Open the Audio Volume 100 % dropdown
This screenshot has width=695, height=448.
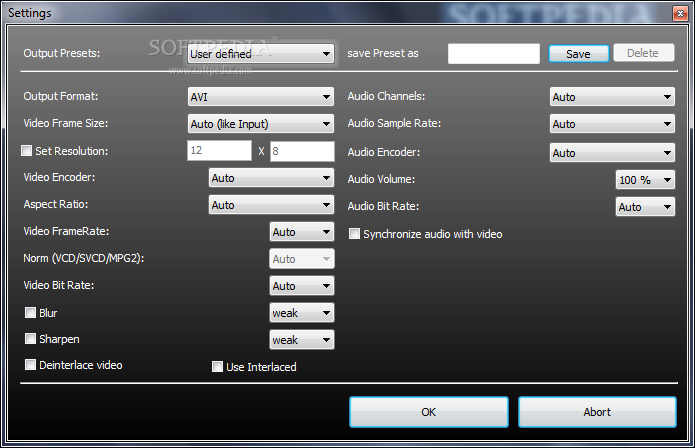tap(645, 180)
